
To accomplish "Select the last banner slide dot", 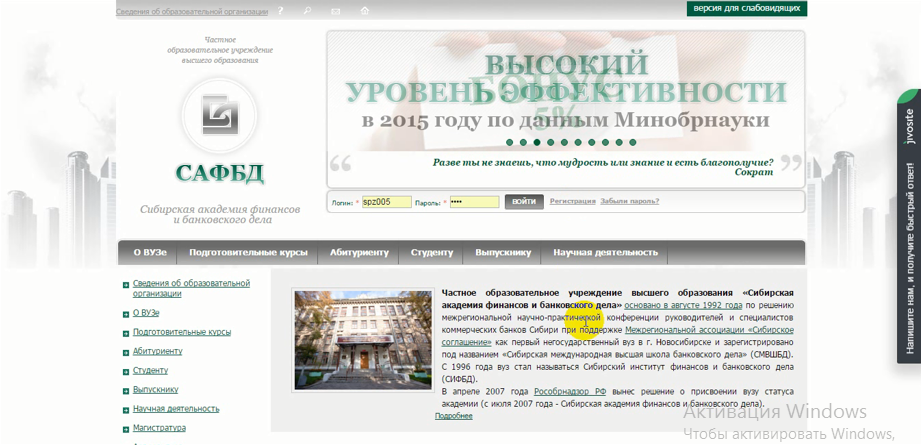I will point(633,143).
